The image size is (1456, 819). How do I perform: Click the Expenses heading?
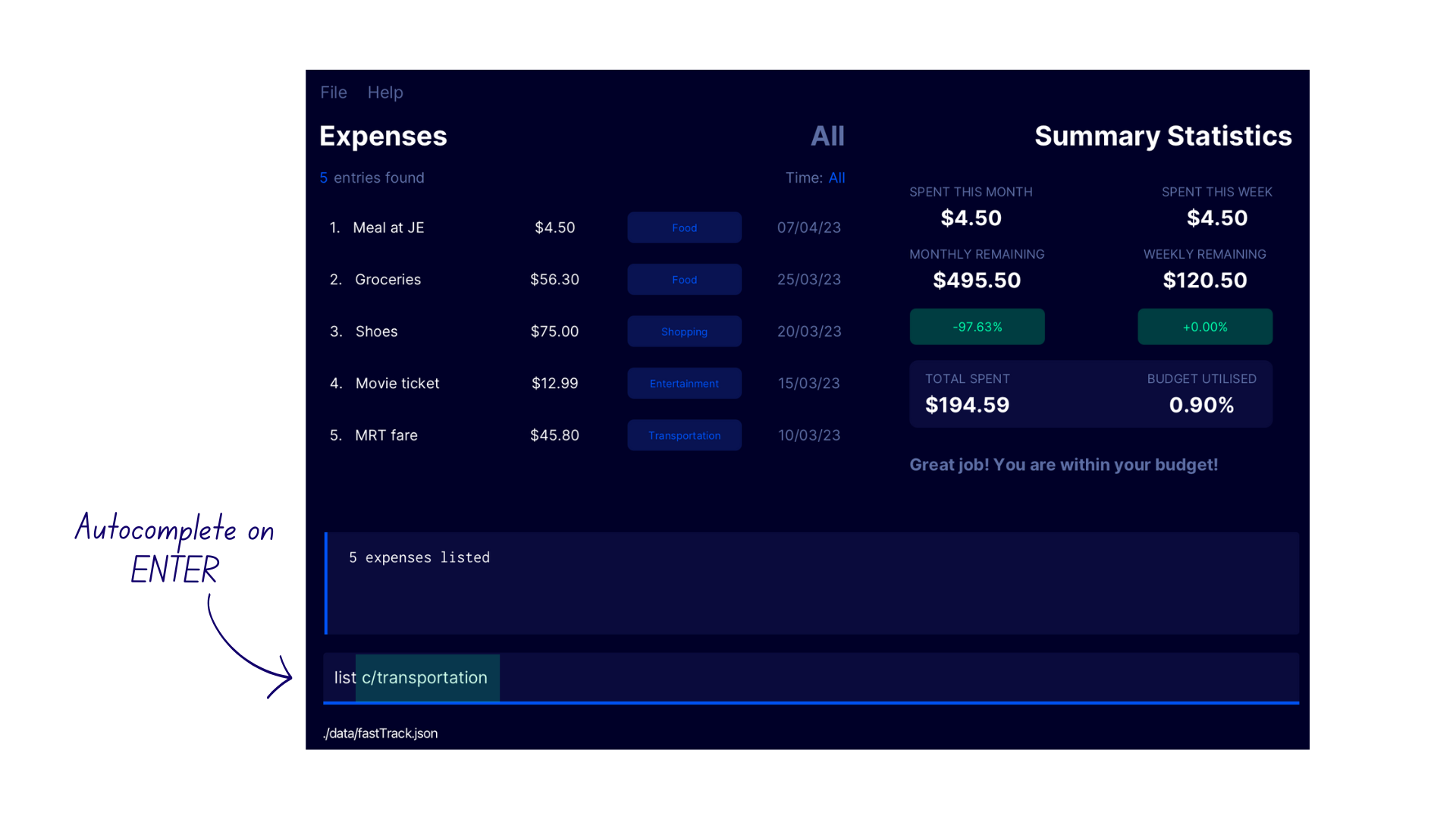[383, 136]
